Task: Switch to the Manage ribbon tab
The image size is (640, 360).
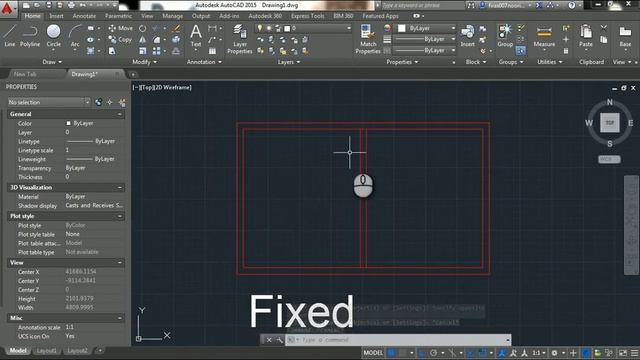Action: (x=173, y=16)
